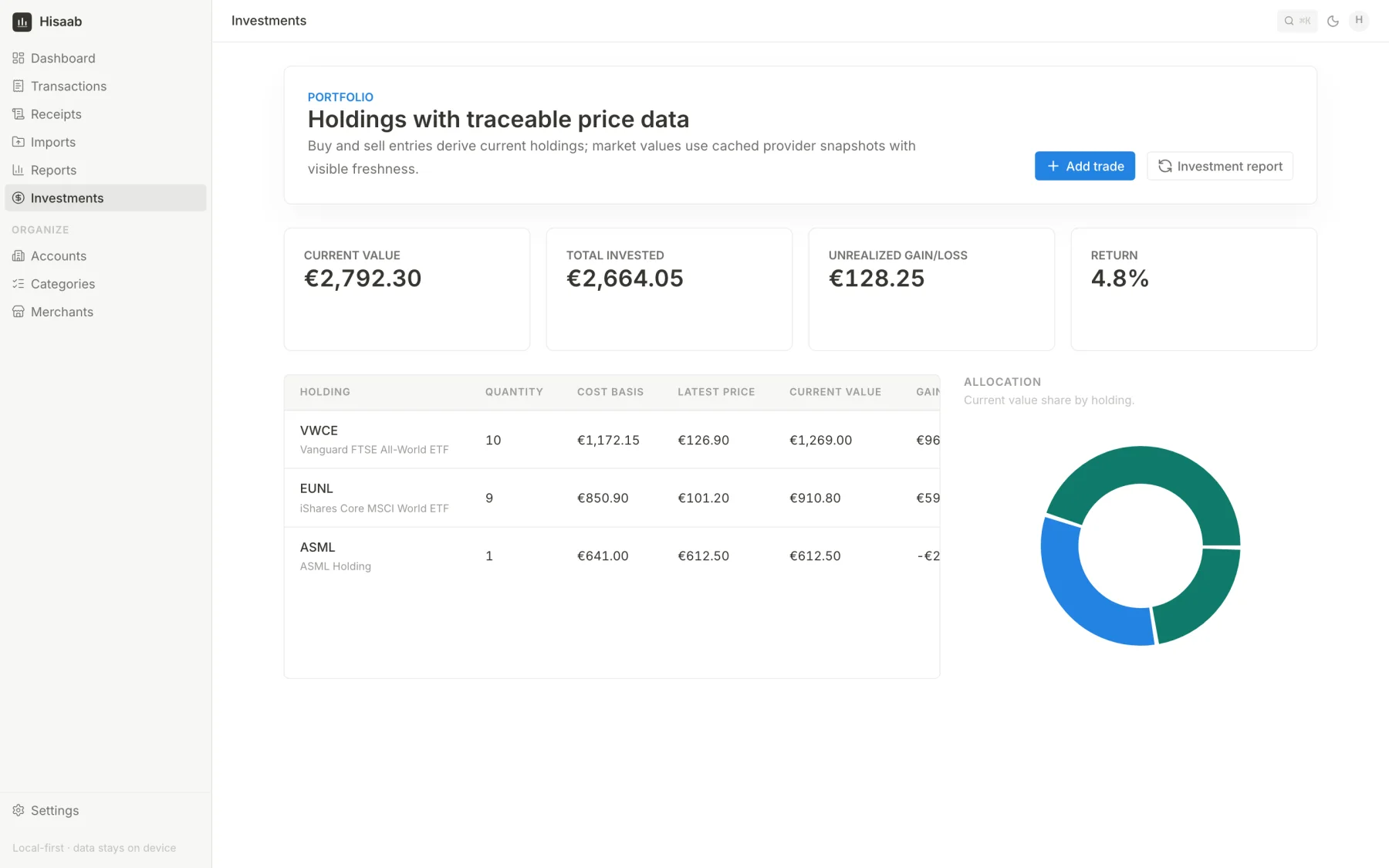The width and height of the screenshot is (1389, 868).
Task: Click the ALLOCATION heading
Action: coord(1002,382)
